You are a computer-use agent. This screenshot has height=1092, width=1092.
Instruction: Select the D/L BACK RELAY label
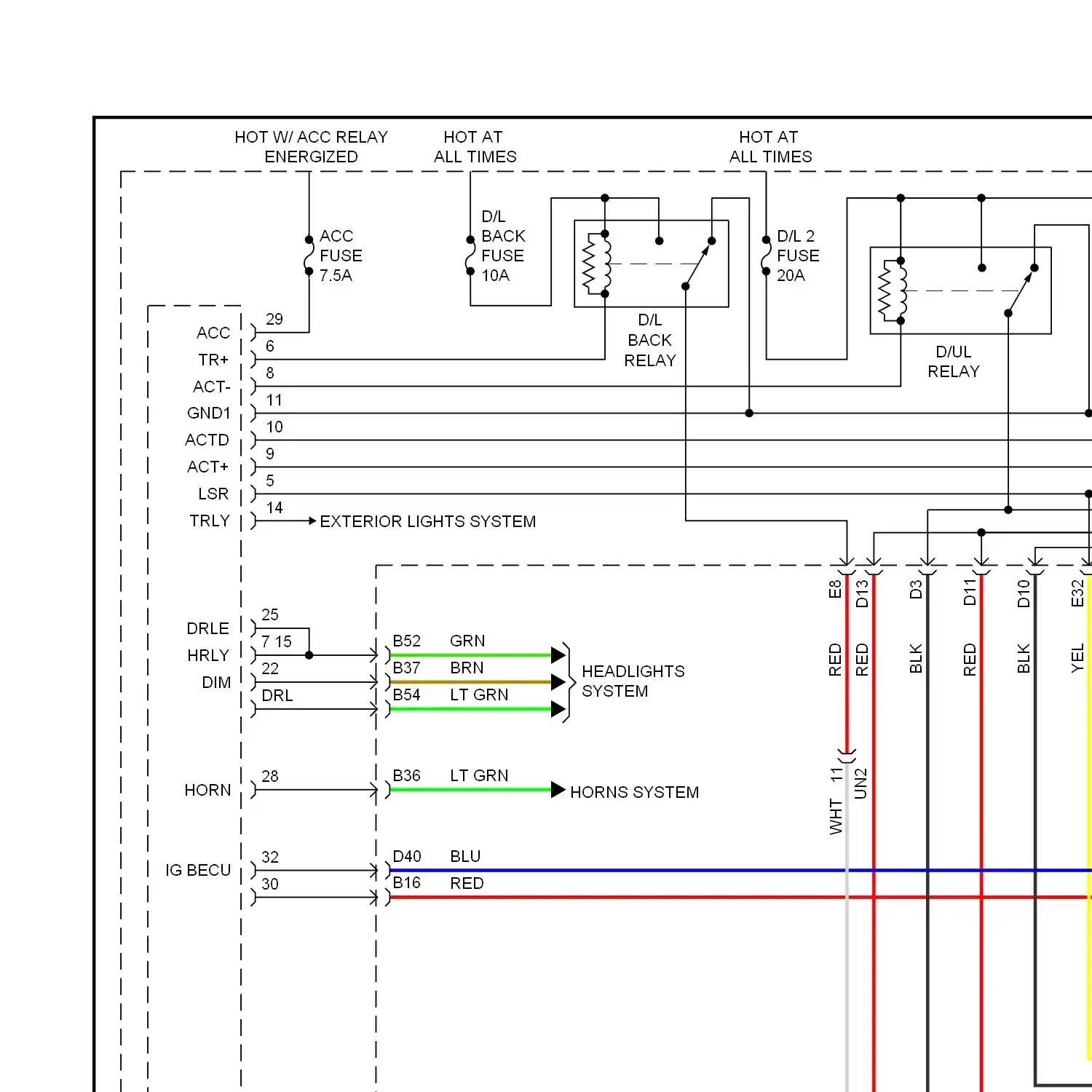[650, 340]
